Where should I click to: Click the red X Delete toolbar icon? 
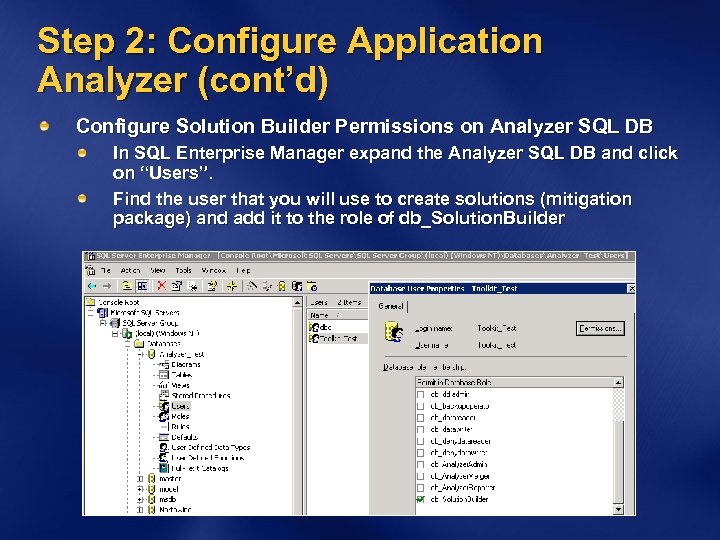point(162,286)
